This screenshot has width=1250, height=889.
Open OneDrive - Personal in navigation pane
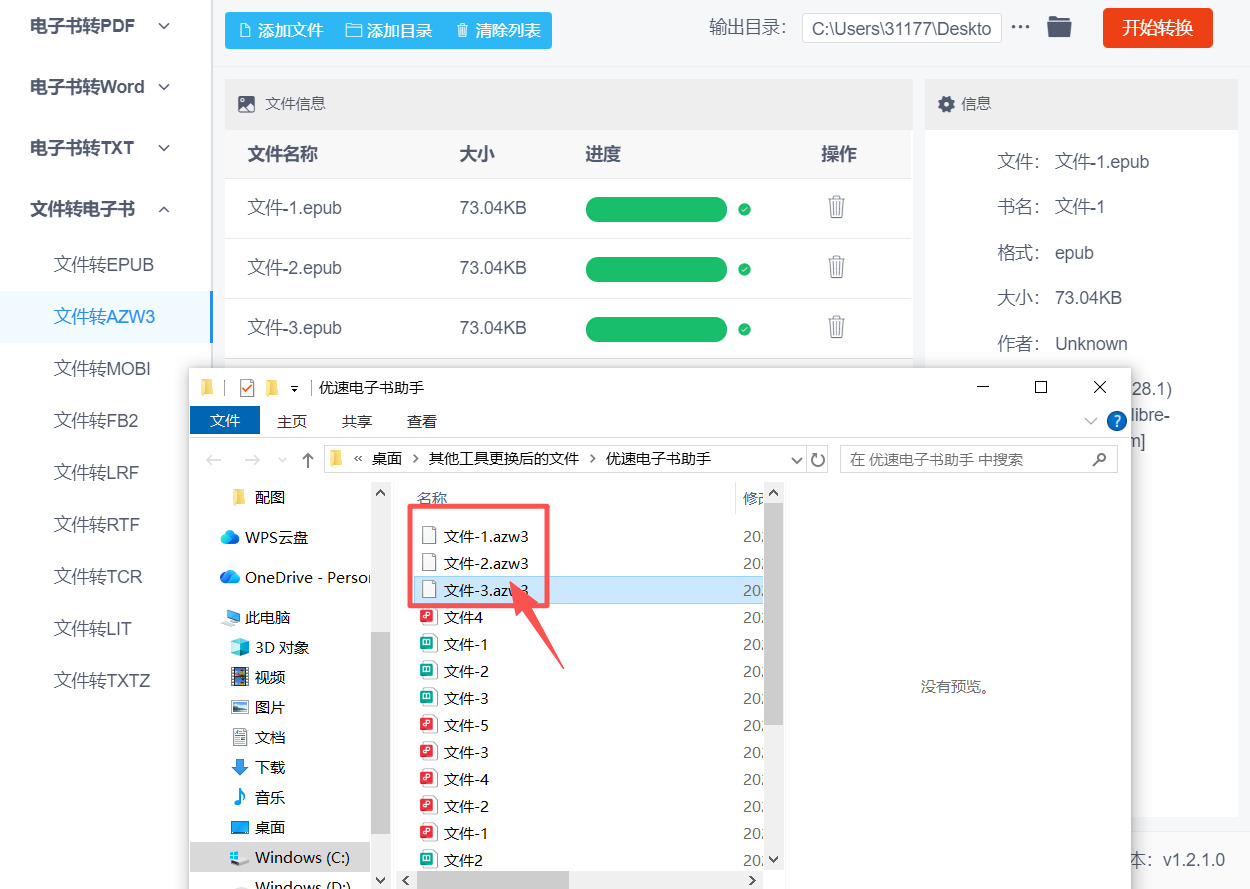tap(295, 577)
